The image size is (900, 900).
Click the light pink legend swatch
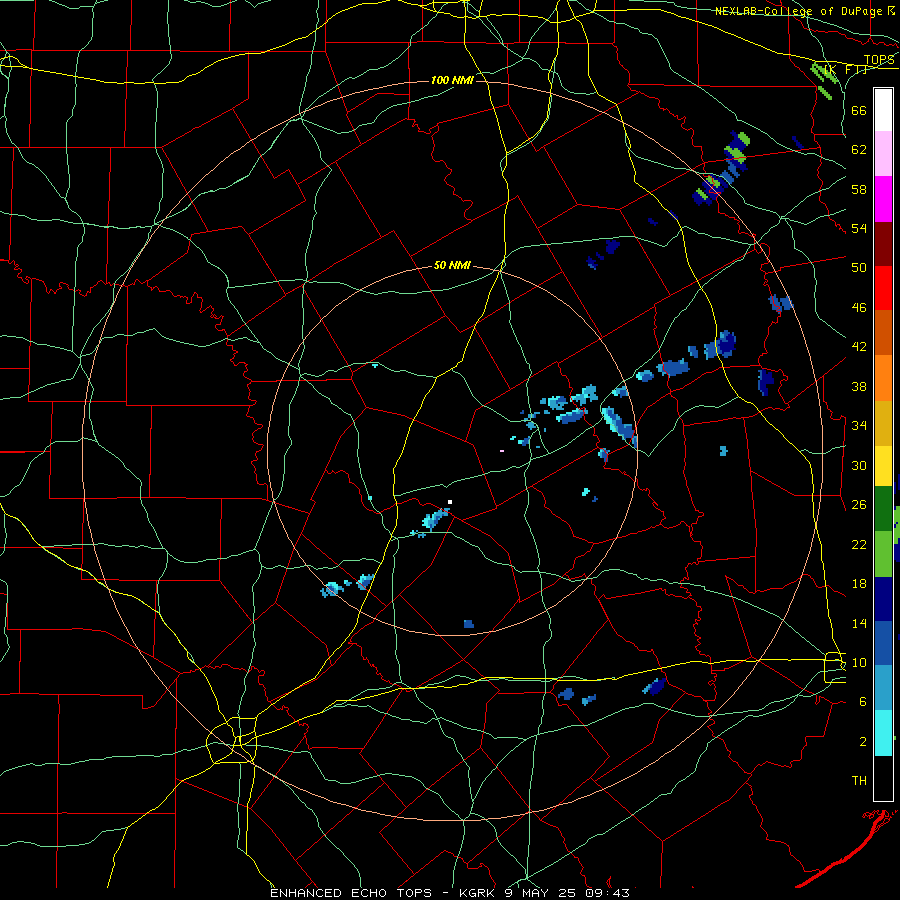pyautogui.click(x=883, y=153)
